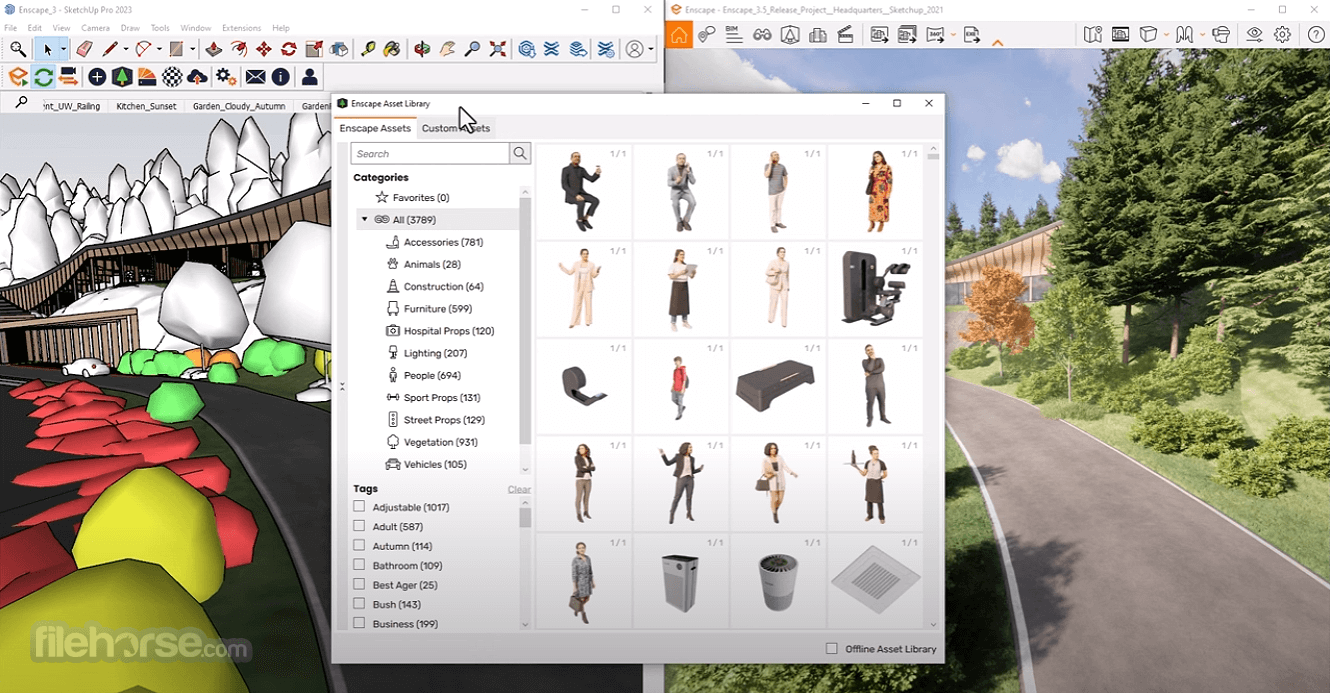The width and height of the screenshot is (1330, 693).
Task: Select the gym machine asset thumbnail
Action: click(875, 289)
